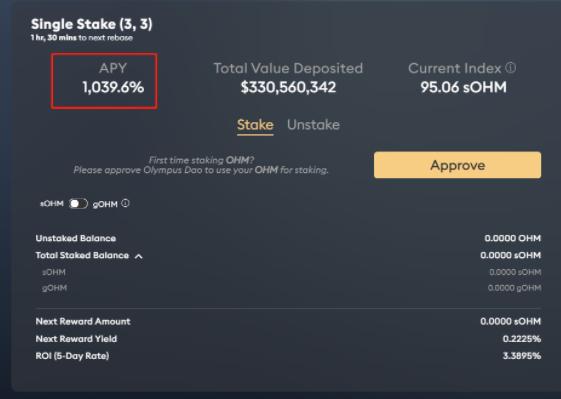Click the Approve button

[458, 165]
